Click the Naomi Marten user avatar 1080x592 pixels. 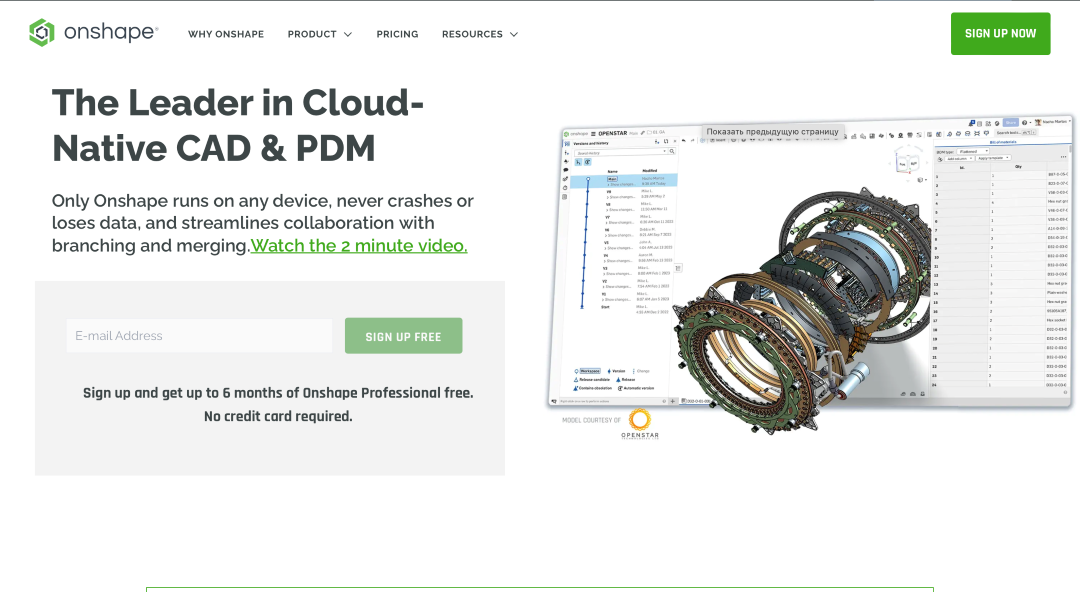pyautogui.click(x=1038, y=122)
